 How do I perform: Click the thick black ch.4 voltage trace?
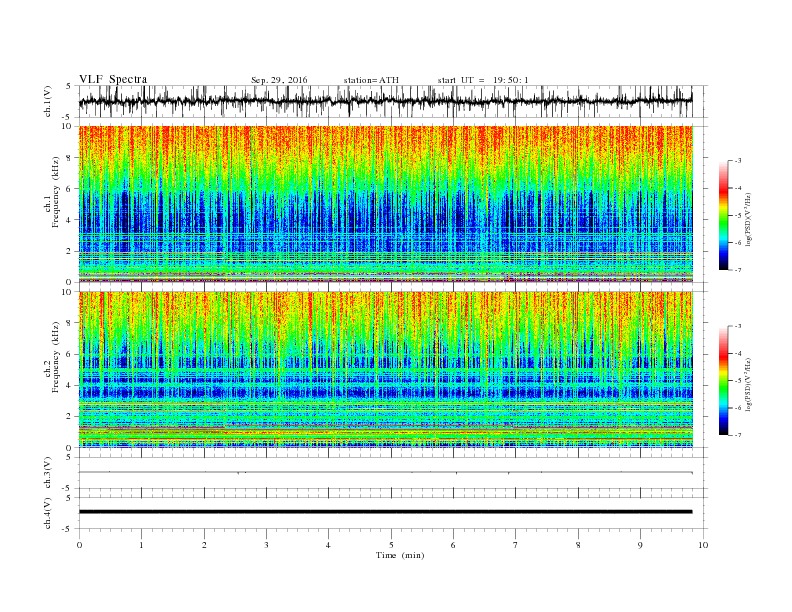[385, 512]
